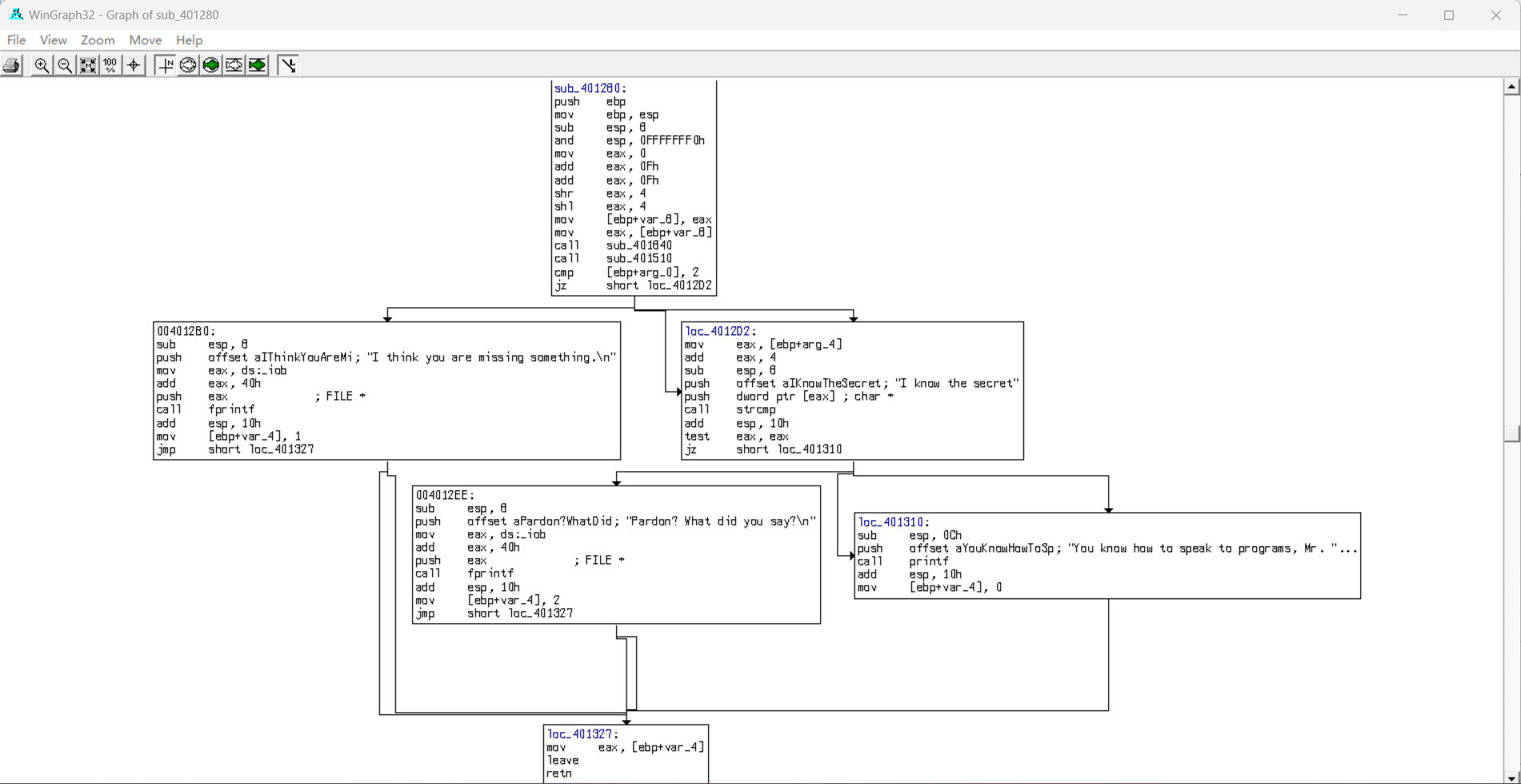Click the 'cmp [ebp+arg_0], 2' line
The width and height of the screenshot is (1521, 784).
[x=626, y=272]
